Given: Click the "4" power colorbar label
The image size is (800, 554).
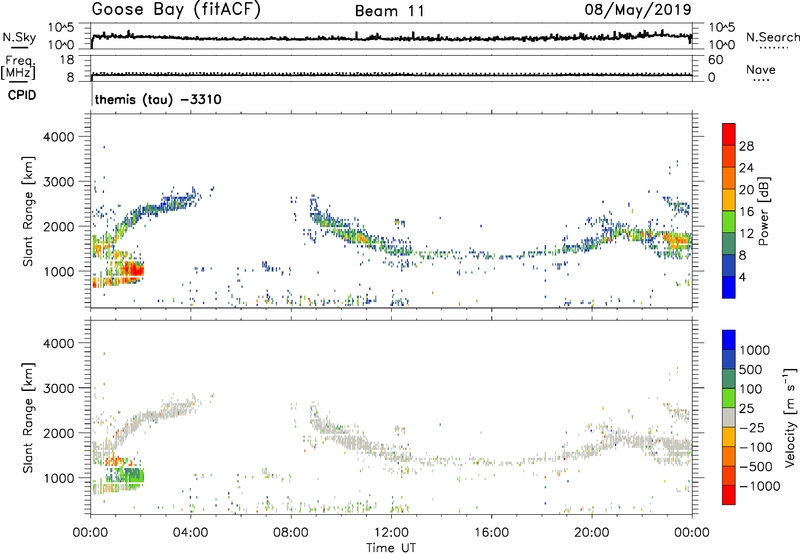Looking at the screenshot, I should 743,278.
